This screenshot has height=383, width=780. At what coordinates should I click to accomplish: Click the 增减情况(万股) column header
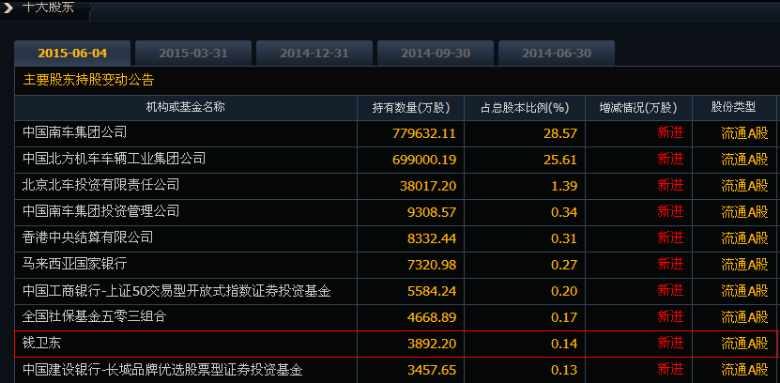(x=639, y=107)
